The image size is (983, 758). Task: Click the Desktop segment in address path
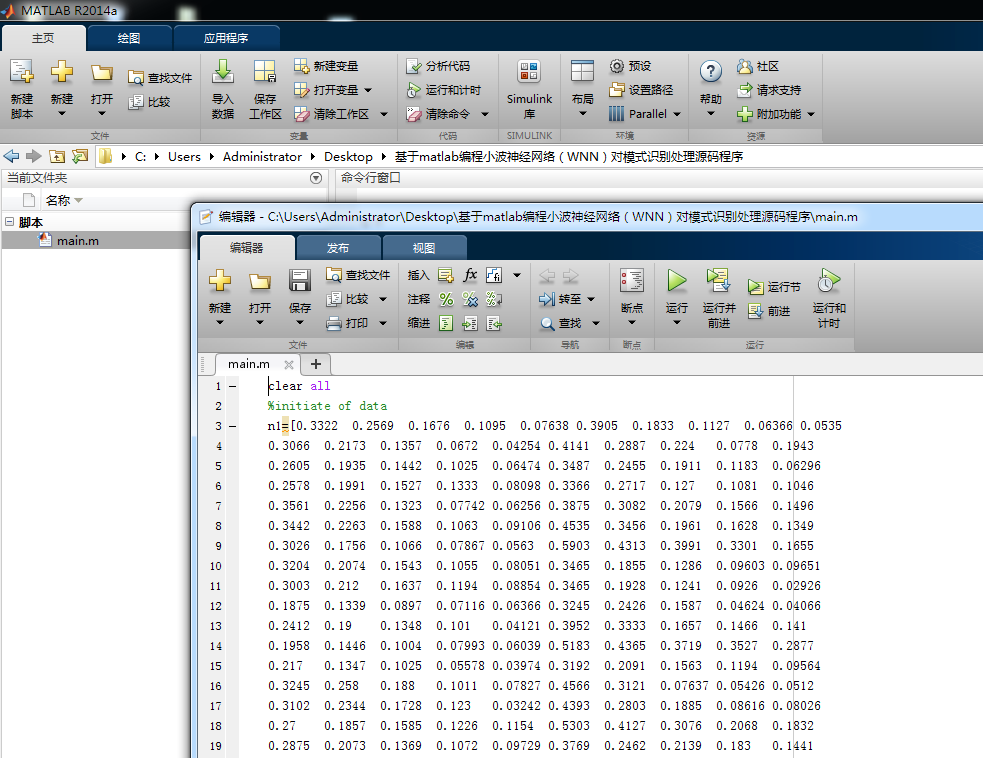[348, 156]
